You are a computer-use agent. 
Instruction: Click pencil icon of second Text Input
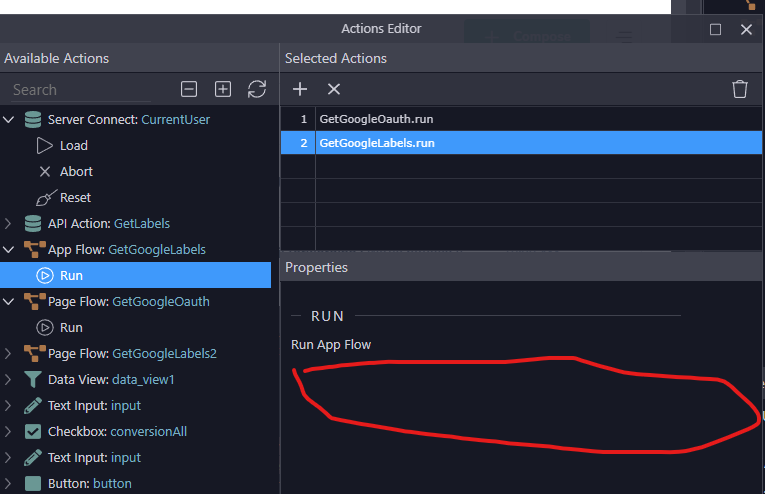pos(33,457)
